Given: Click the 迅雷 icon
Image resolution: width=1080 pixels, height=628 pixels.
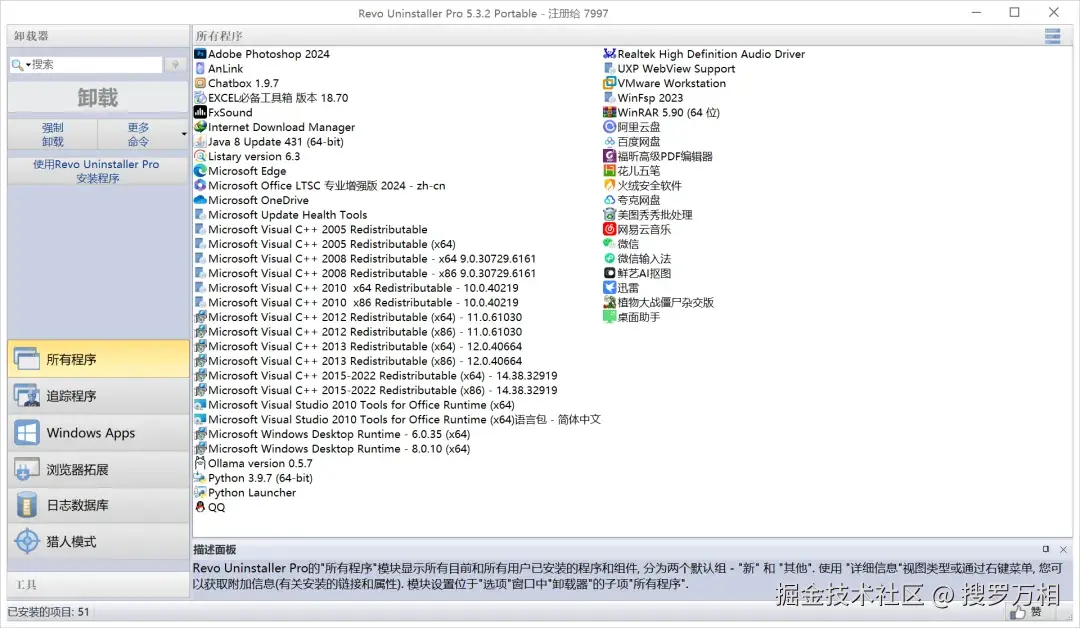Looking at the screenshot, I should (609, 288).
